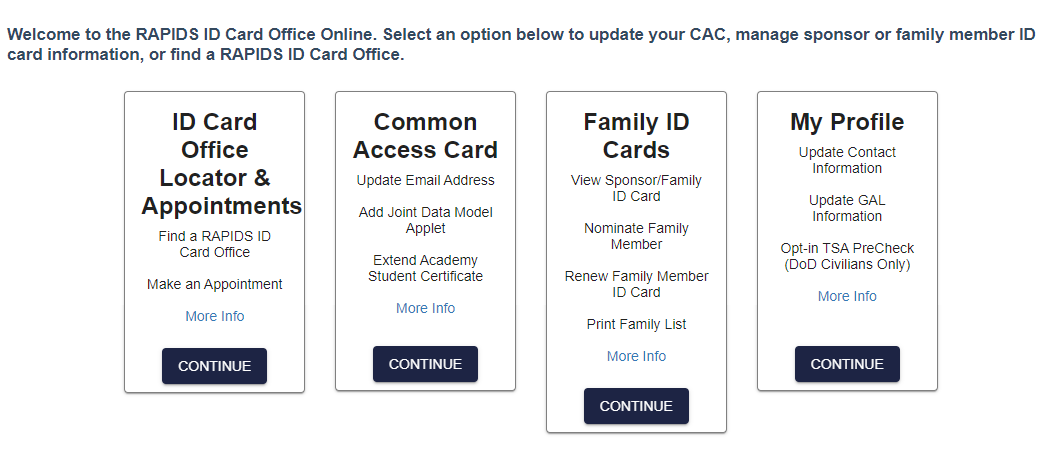This screenshot has width=1059, height=453.
Task: Open More Info under My Profile
Action: (x=847, y=296)
